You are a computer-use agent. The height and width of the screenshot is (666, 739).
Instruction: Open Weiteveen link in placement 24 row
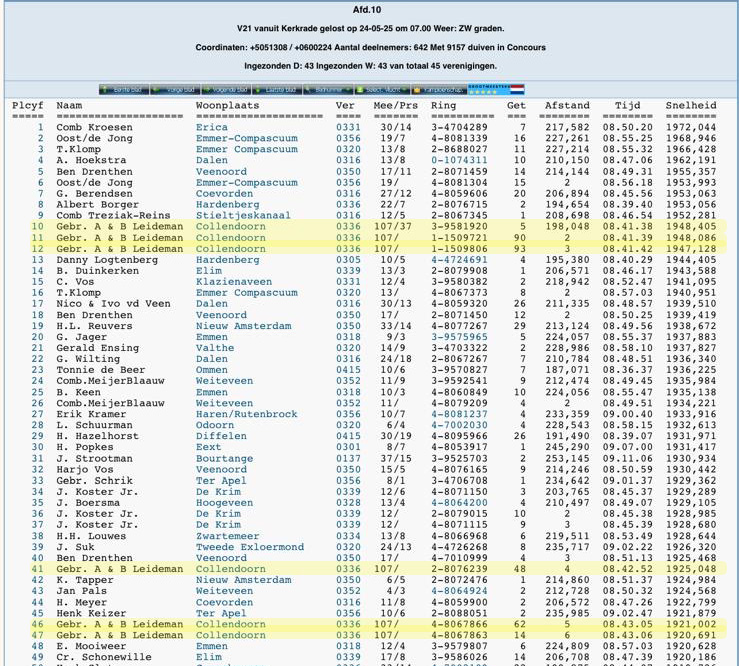coord(224,381)
